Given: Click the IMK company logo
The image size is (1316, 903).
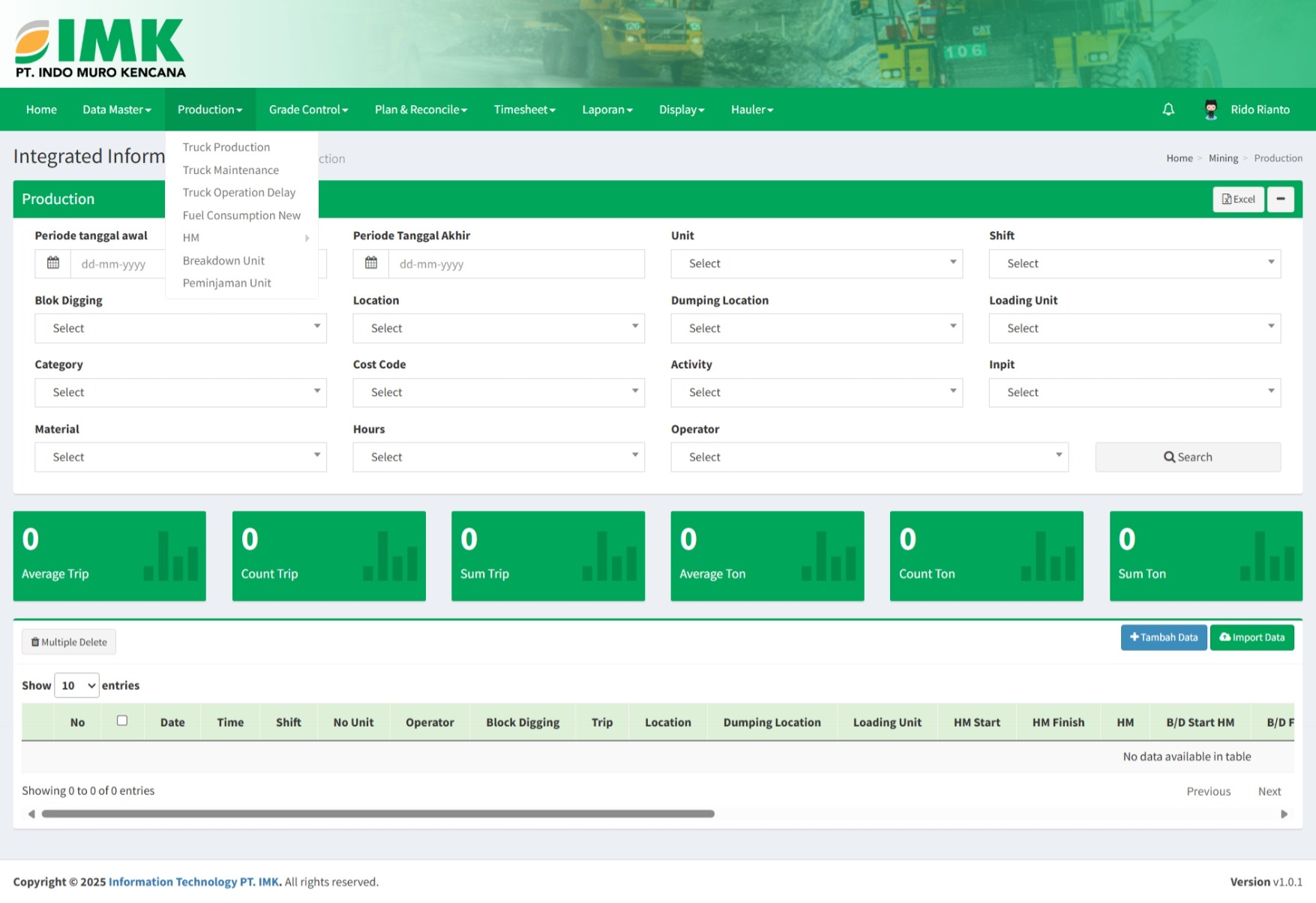Looking at the screenshot, I should (x=100, y=48).
